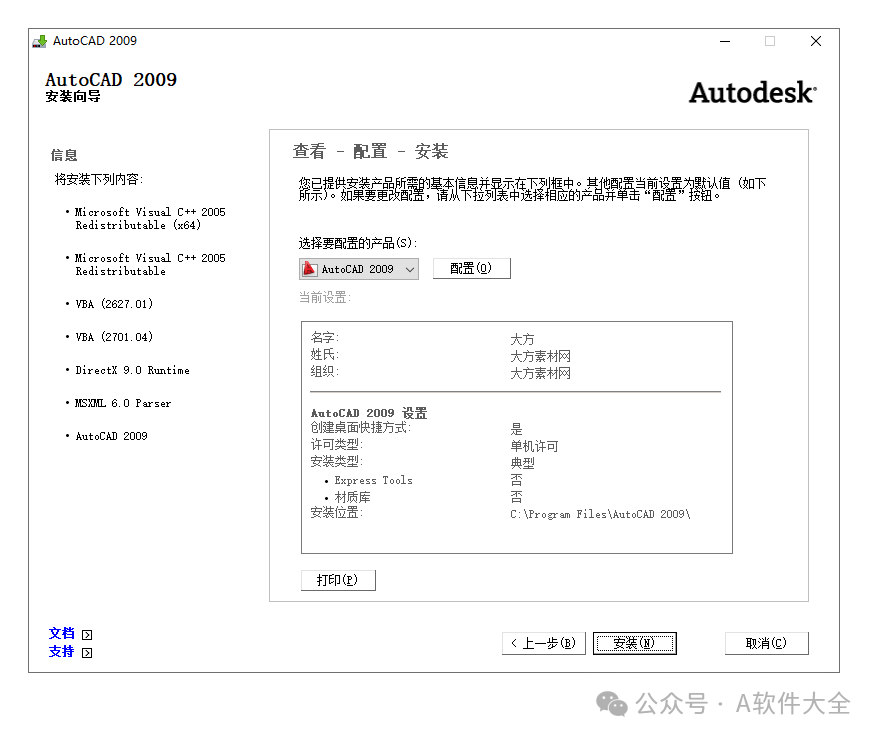This screenshot has height=738, width=878.
Task: Start installation with 安装(N) button
Action: (634, 643)
